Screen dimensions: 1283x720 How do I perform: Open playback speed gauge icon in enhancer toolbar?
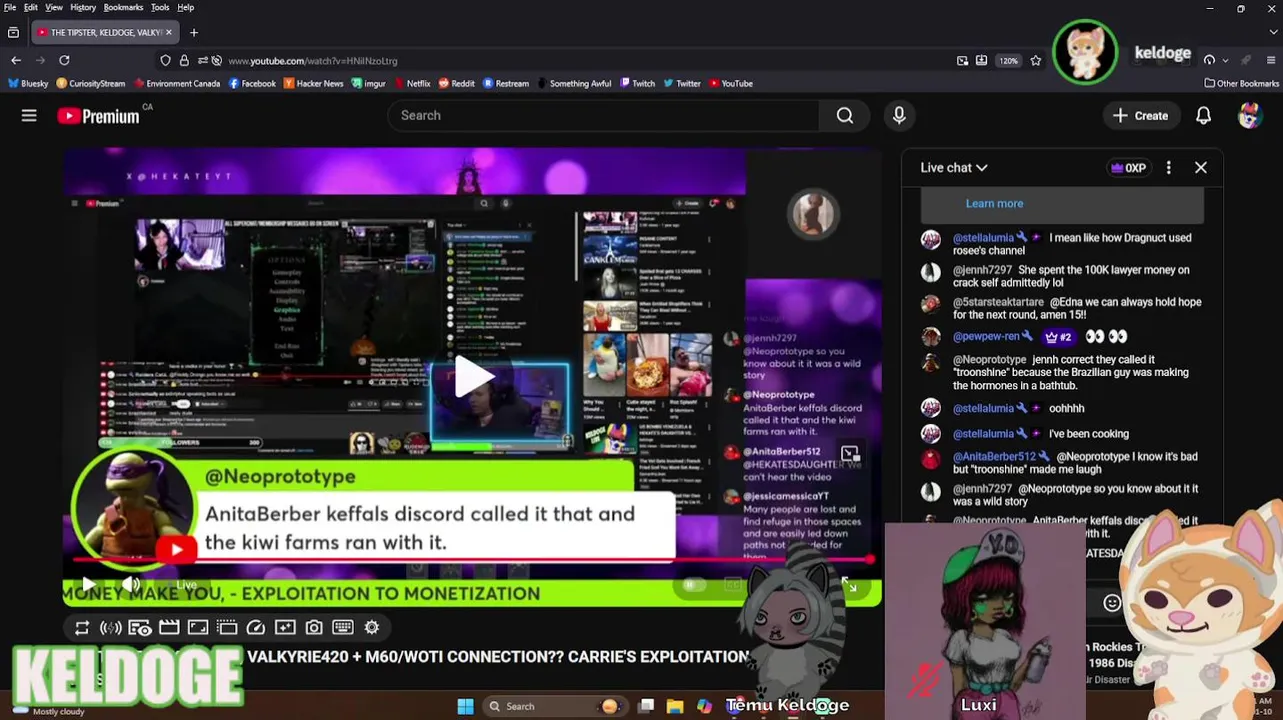(256, 628)
